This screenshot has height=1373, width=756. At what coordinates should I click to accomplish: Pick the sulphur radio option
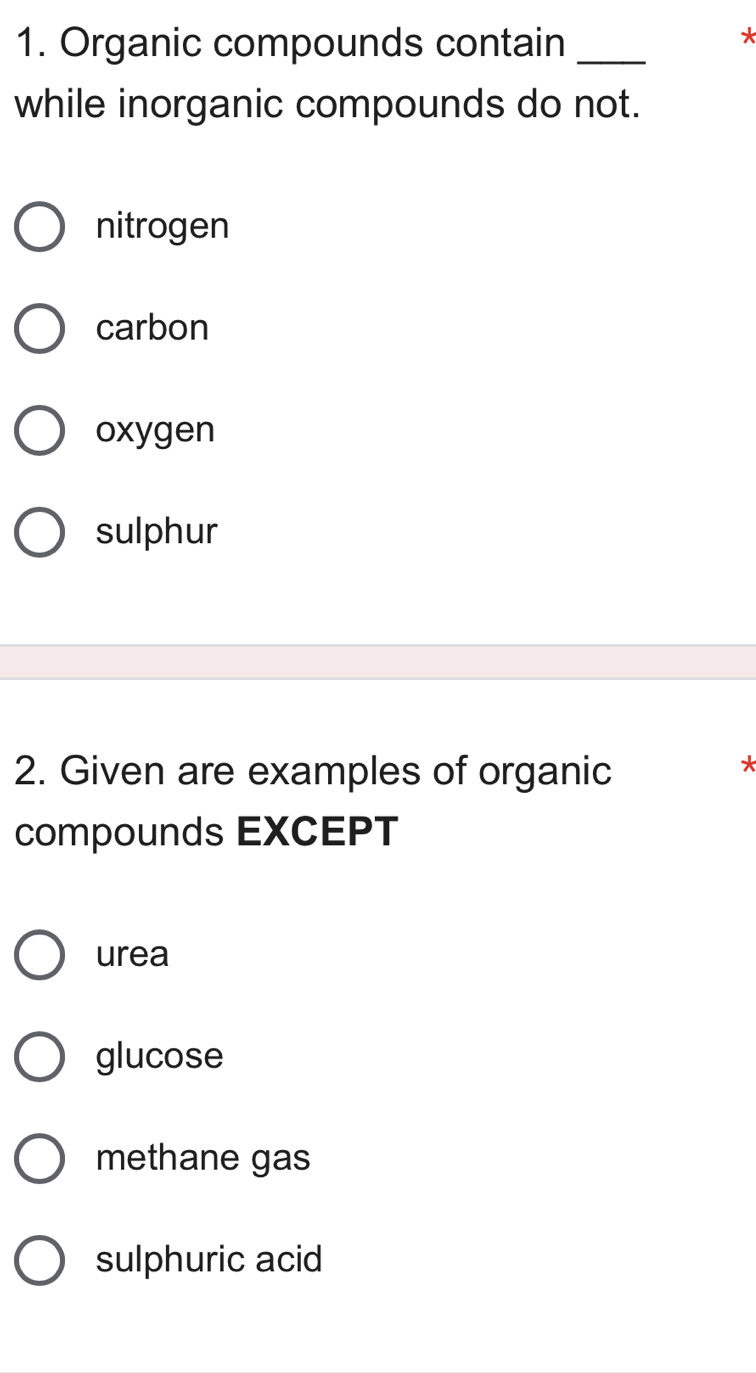tap(40, 532)
